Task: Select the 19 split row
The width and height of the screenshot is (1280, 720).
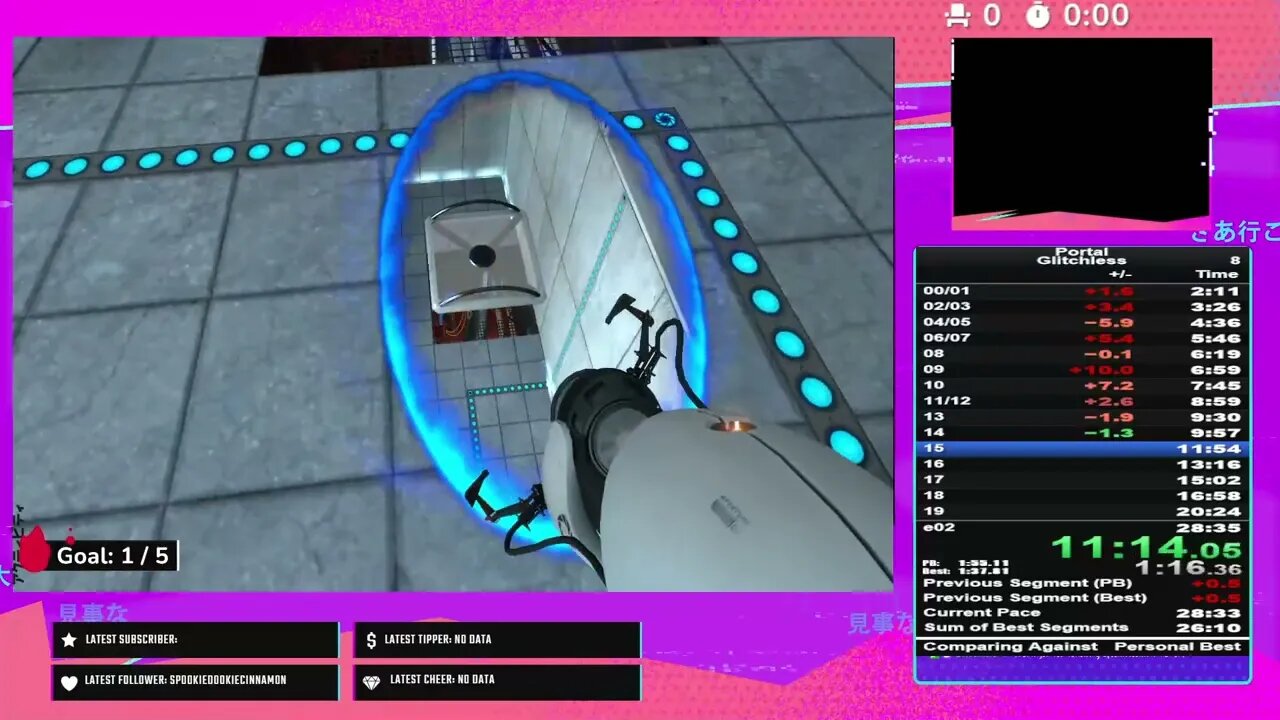Action: point(1082,512)
